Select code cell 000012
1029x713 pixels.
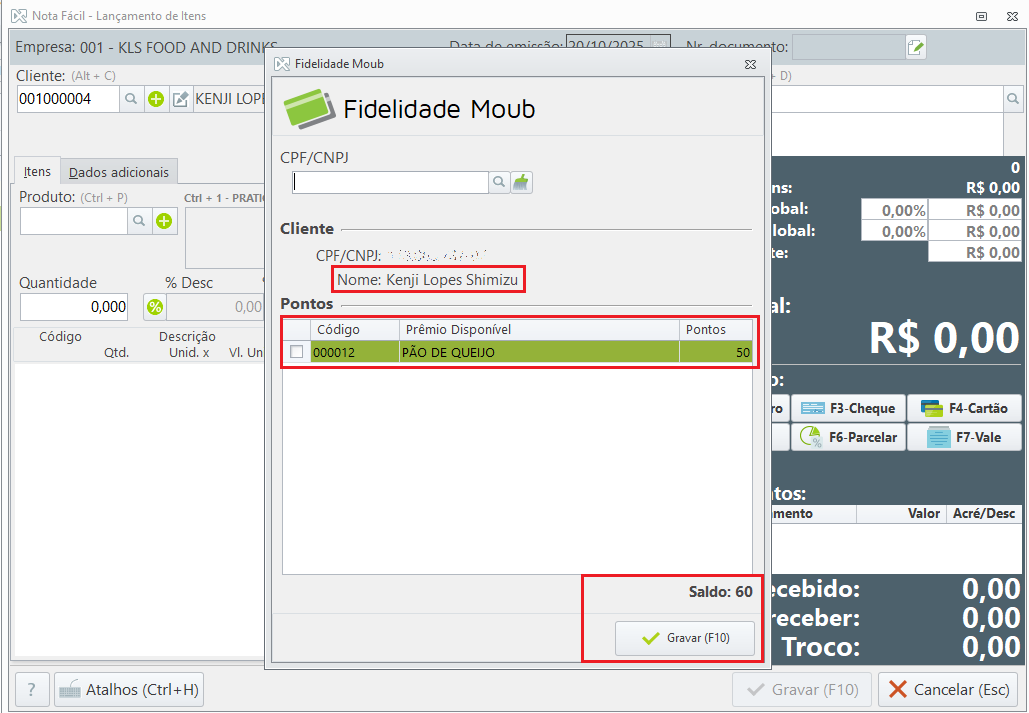click(x=355, y=352)
